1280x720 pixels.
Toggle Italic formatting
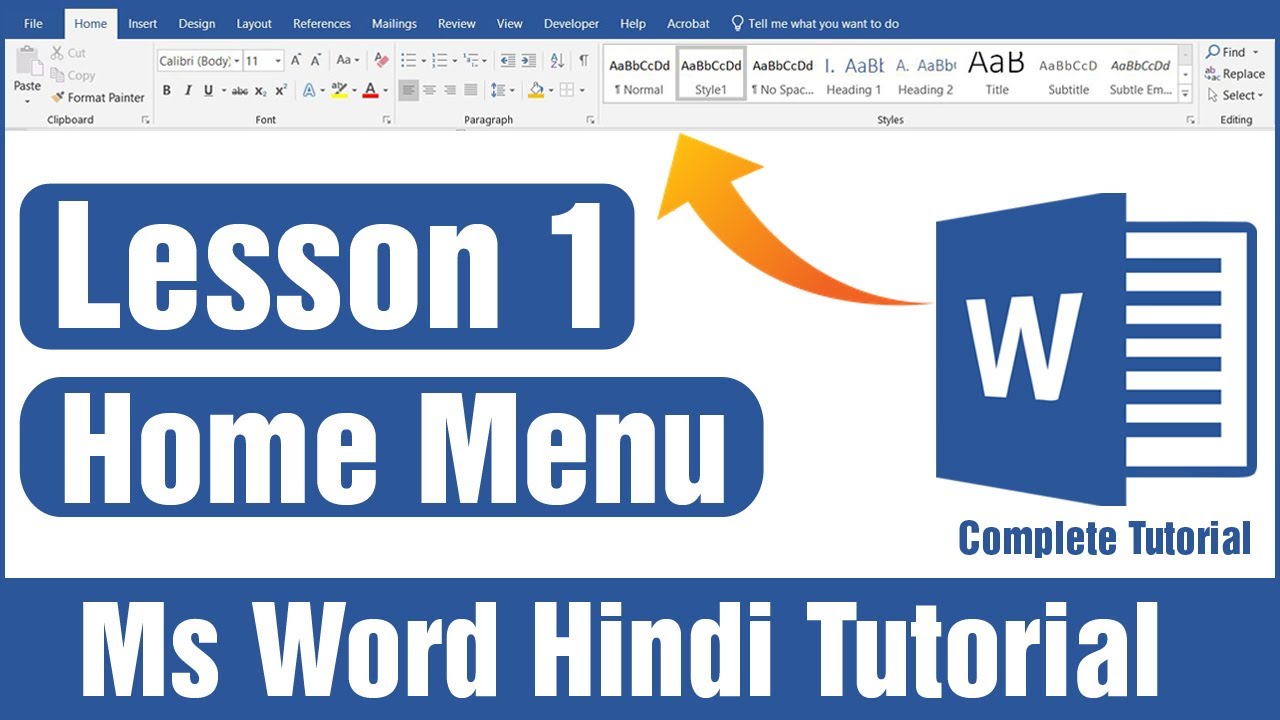[187, 91]
